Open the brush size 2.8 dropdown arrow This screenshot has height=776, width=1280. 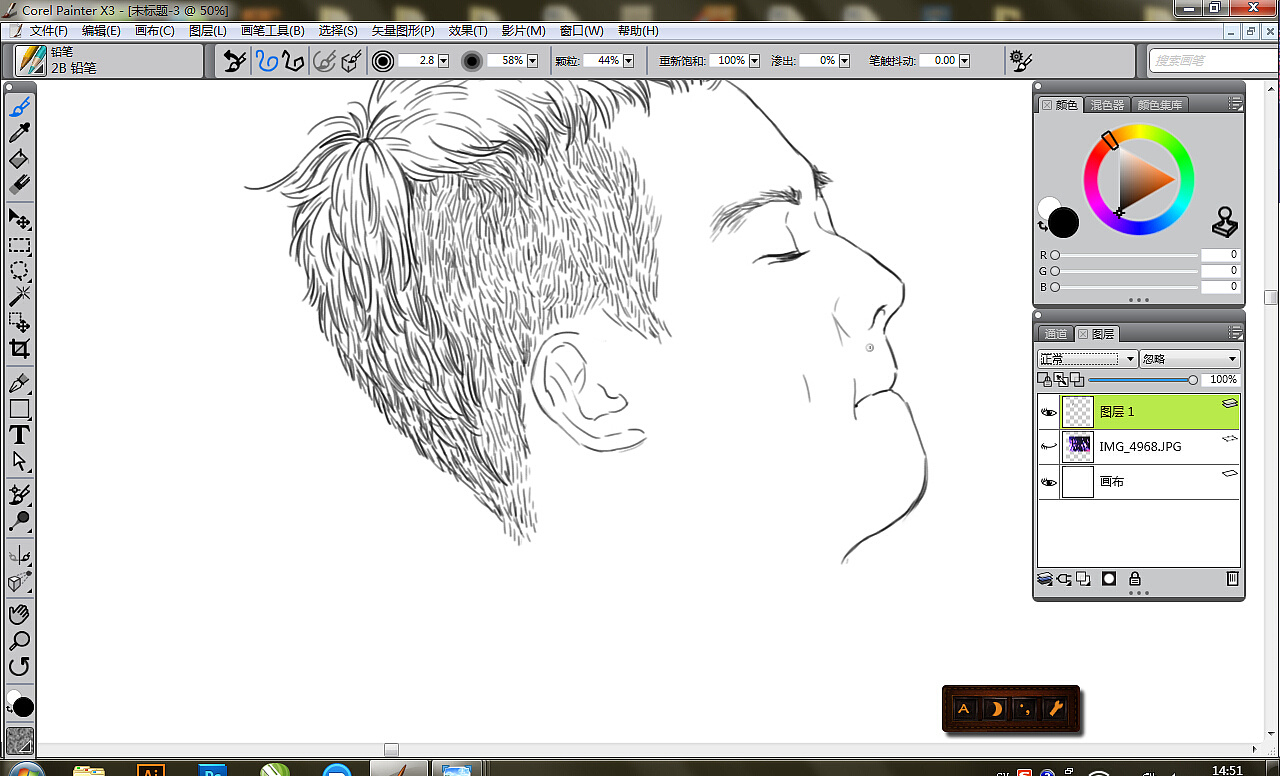tap(443, 61)
